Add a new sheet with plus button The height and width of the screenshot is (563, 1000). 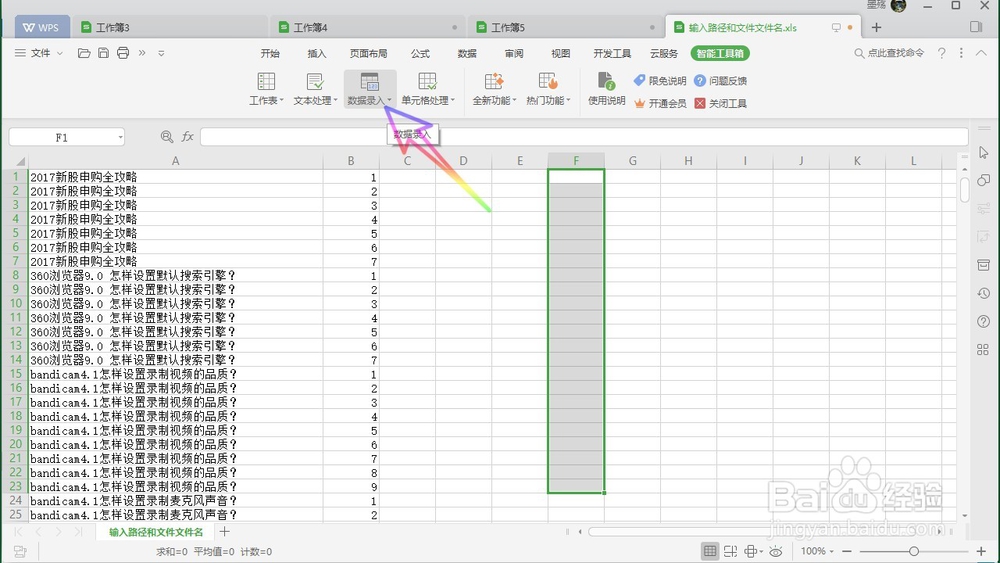coord(224,531)
